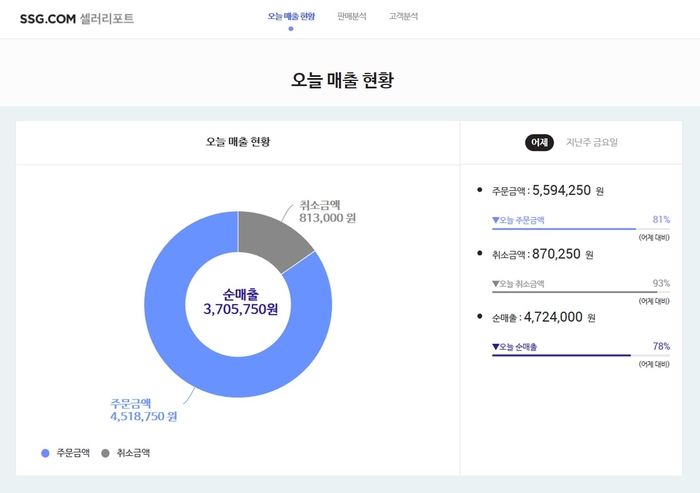This screenshot has width=700, height=493.
Task: Click the large 오늘 매출 현황 page heading
Action: (342, 80)
